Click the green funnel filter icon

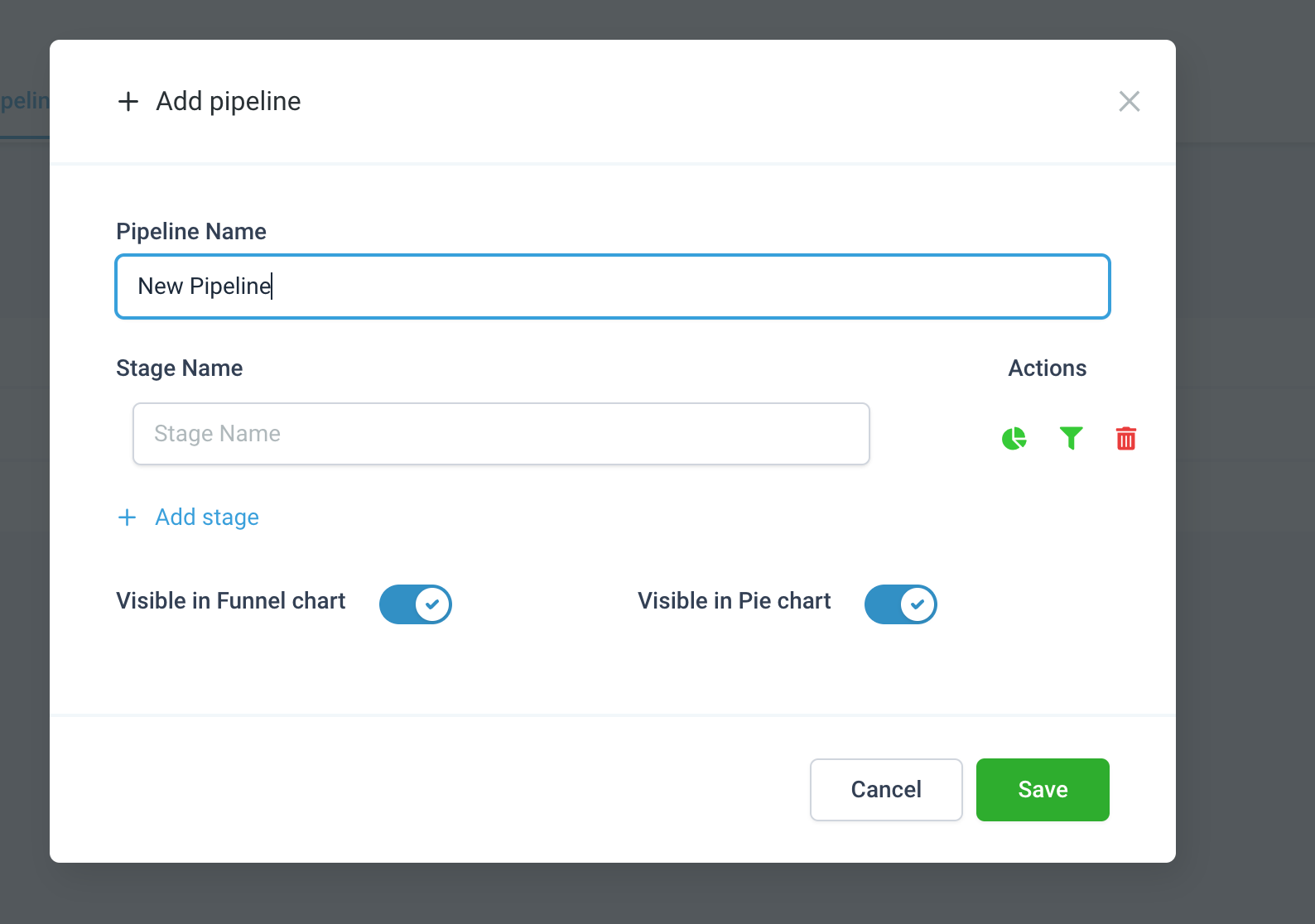click(1071, 438)
